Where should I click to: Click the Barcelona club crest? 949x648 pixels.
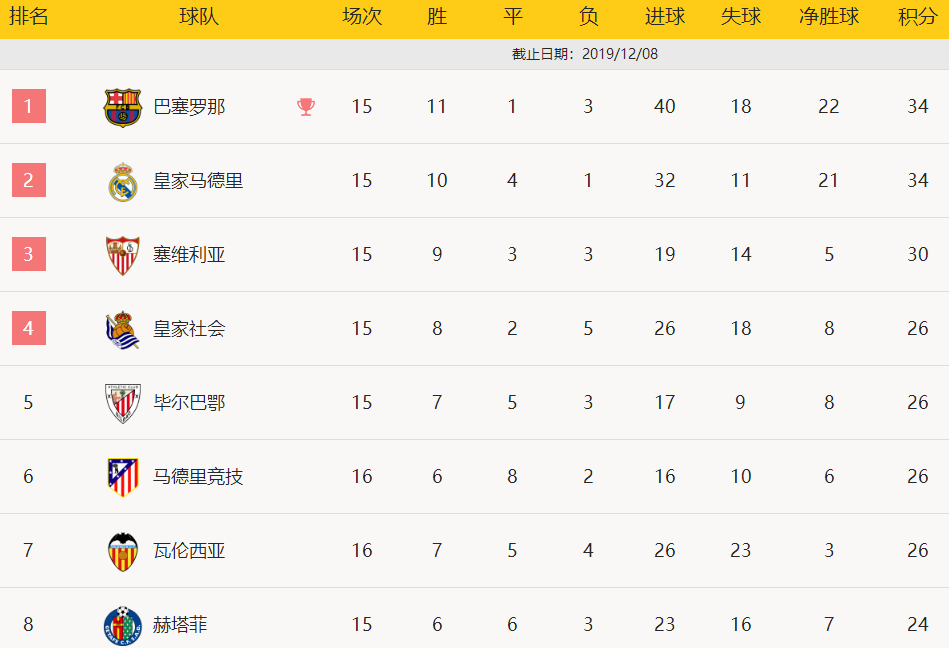pos(123,107)
